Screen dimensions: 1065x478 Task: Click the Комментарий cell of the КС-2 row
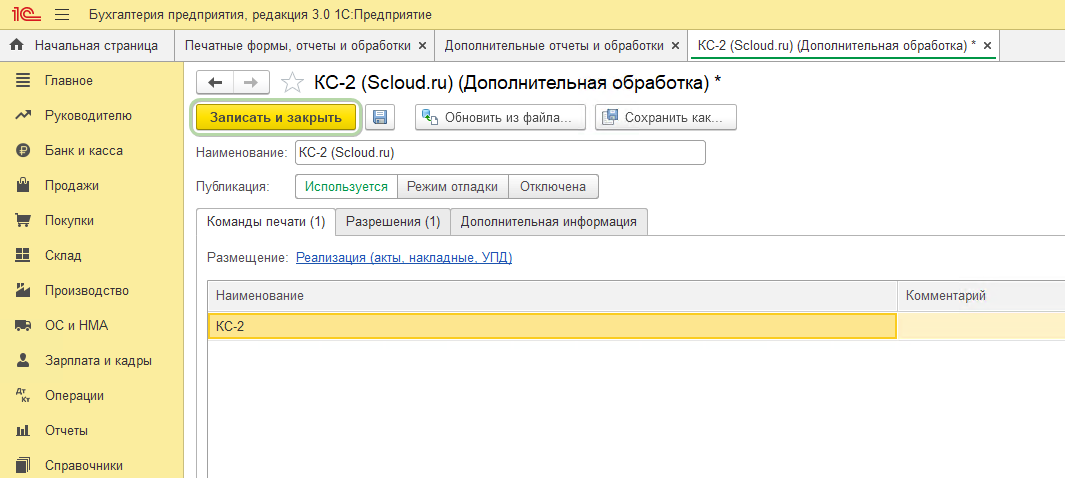click(981, 326)
